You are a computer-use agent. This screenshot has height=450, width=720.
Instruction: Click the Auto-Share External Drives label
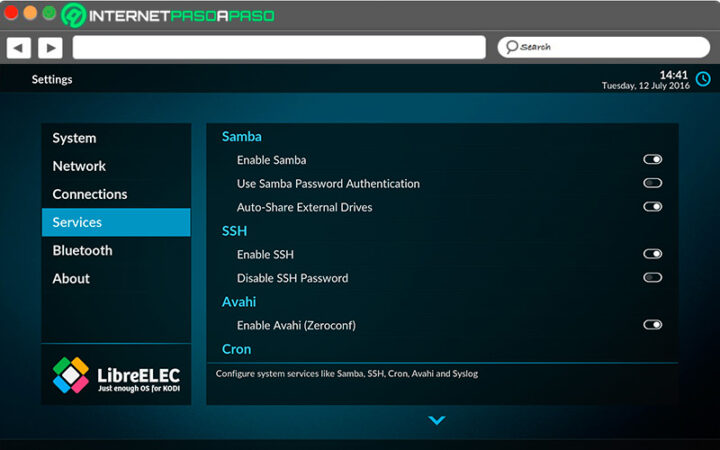[x=304, y=207]
